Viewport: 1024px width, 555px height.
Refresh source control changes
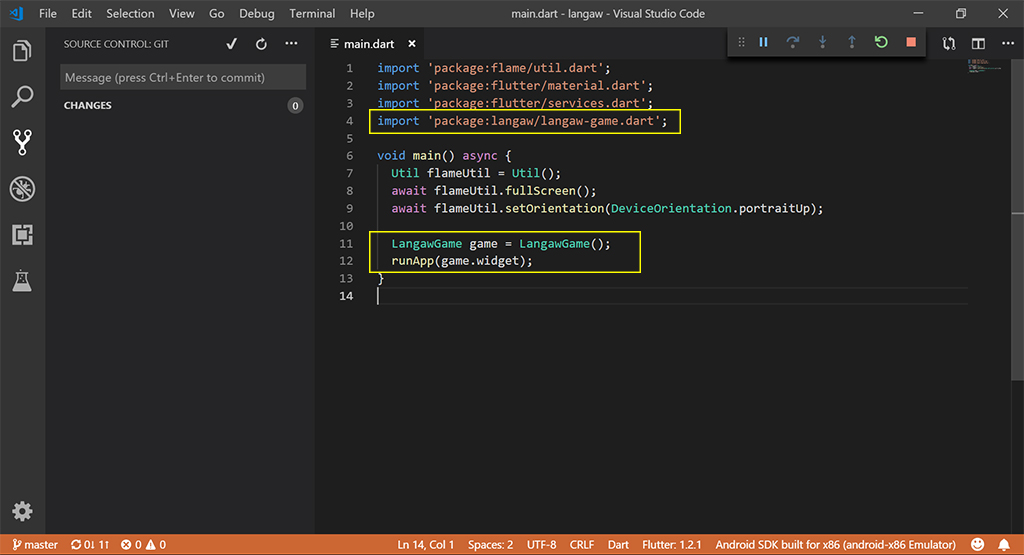click(261, 44)
